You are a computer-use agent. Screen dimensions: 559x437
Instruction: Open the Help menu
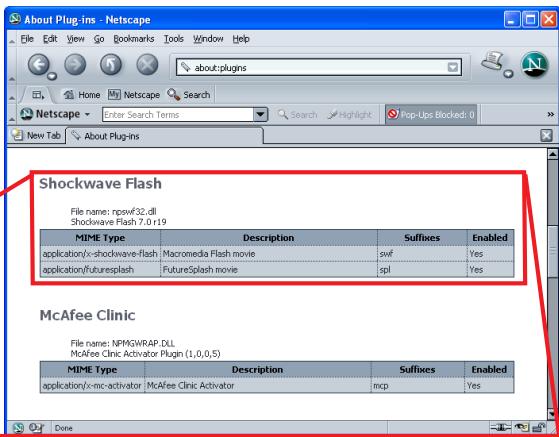[241, 39]
